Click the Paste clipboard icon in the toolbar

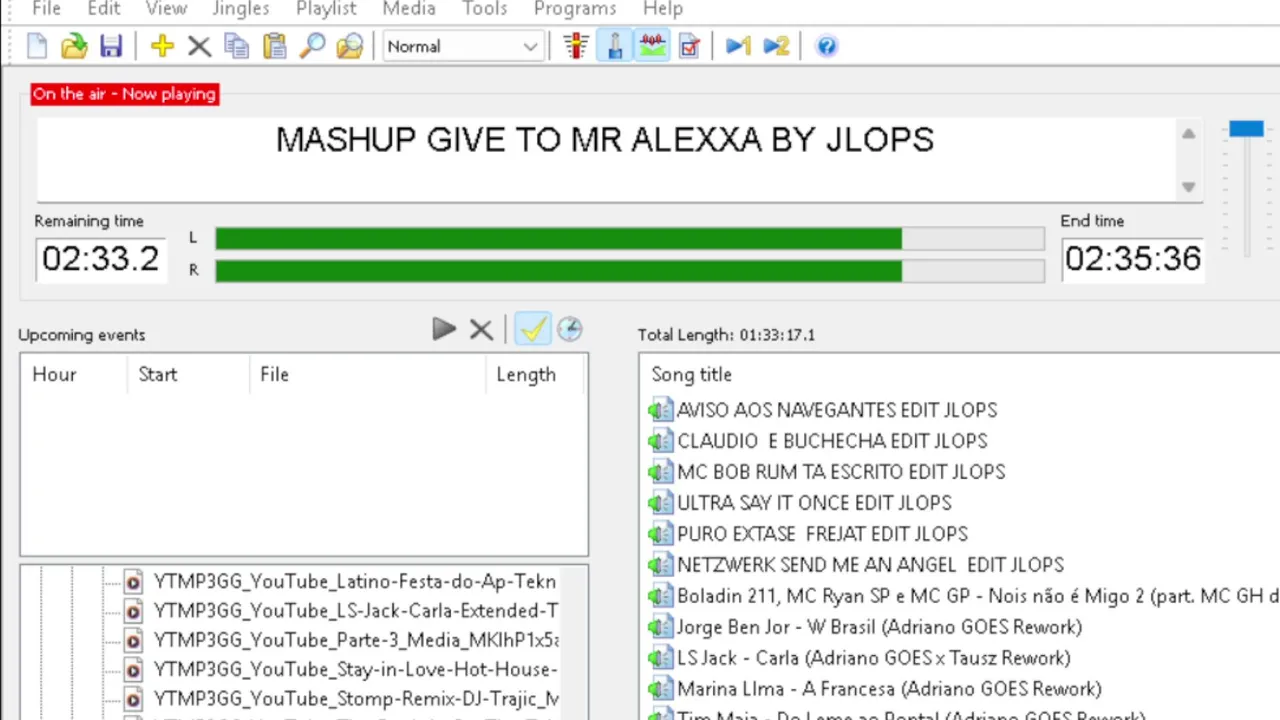click(274, 46)
